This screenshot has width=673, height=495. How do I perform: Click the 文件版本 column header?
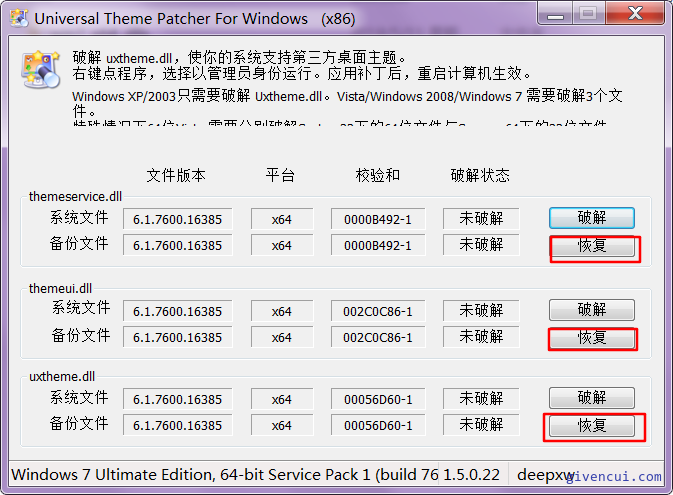[176, 175]
